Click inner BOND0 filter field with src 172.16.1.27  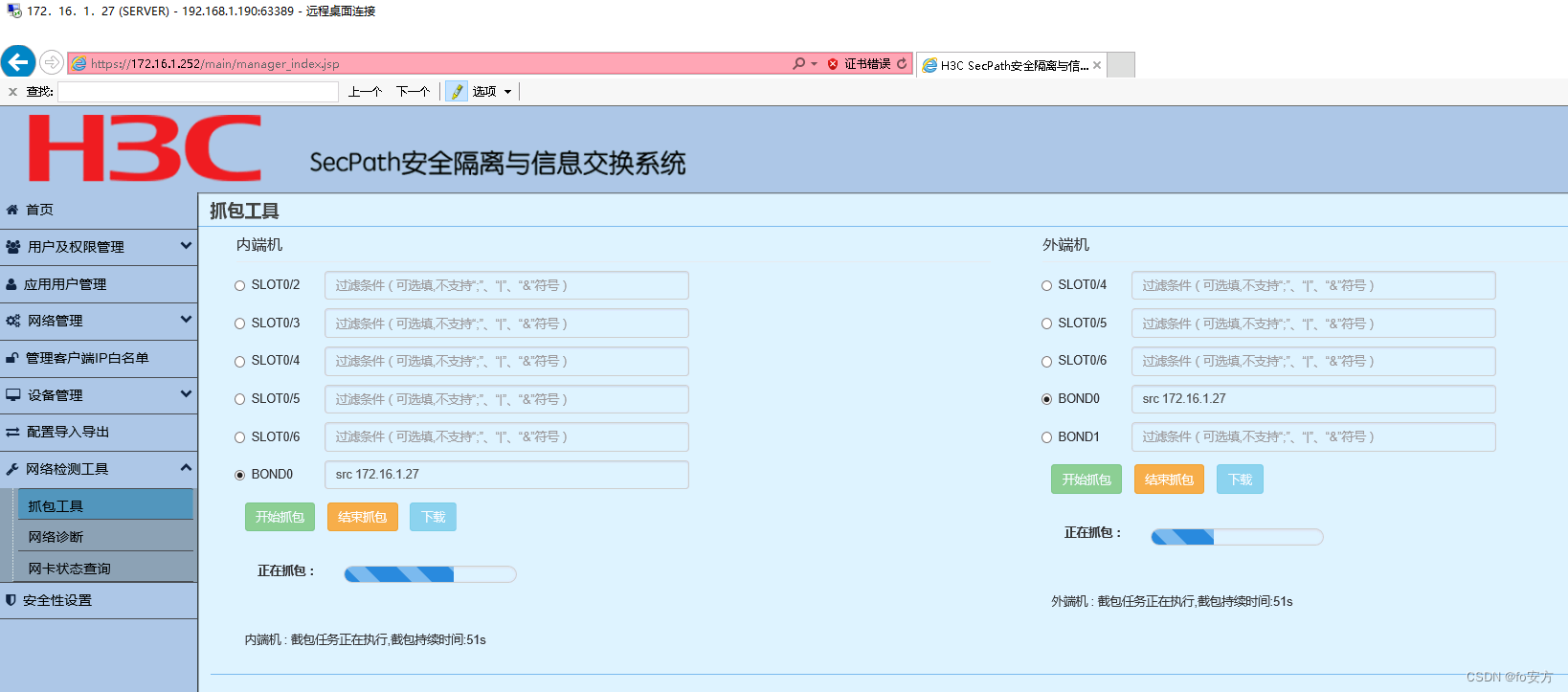pos(506,475)
